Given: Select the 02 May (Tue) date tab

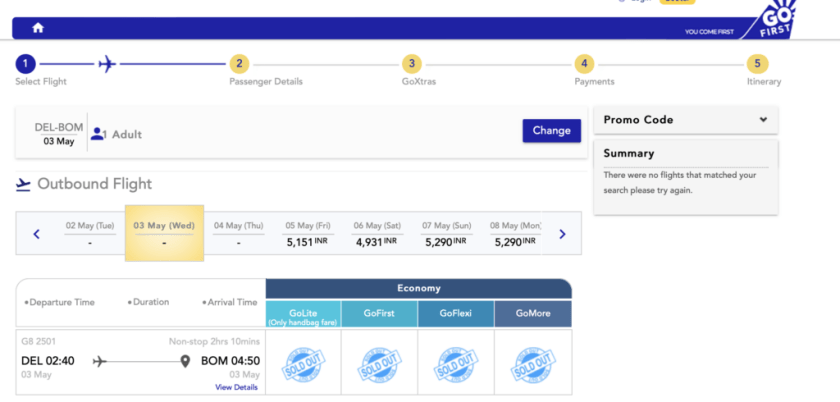Looking at the screenshot, I should [x=90, y=234].
